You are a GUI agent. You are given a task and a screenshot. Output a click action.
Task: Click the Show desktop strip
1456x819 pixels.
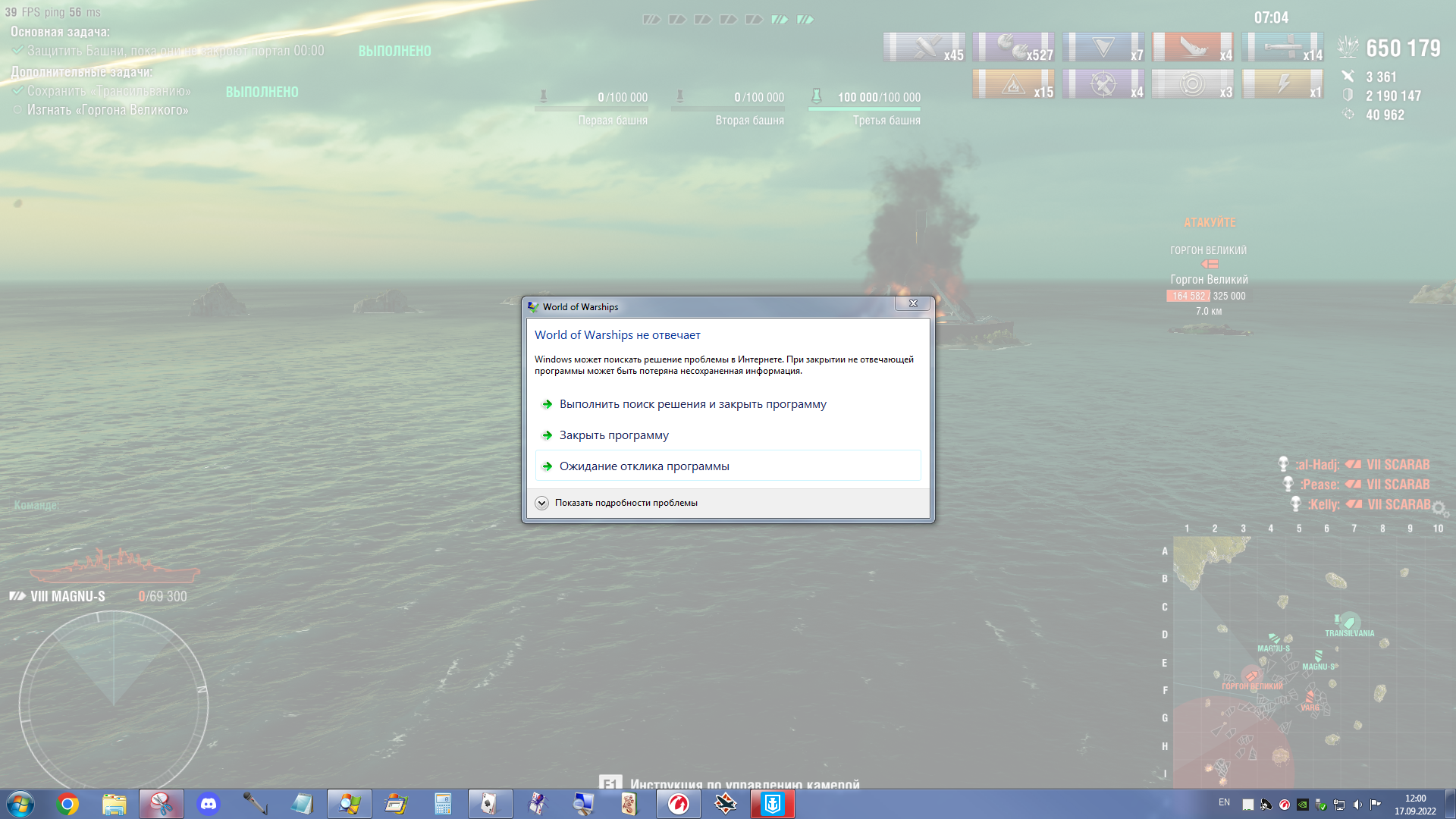tap(1450, 804)
